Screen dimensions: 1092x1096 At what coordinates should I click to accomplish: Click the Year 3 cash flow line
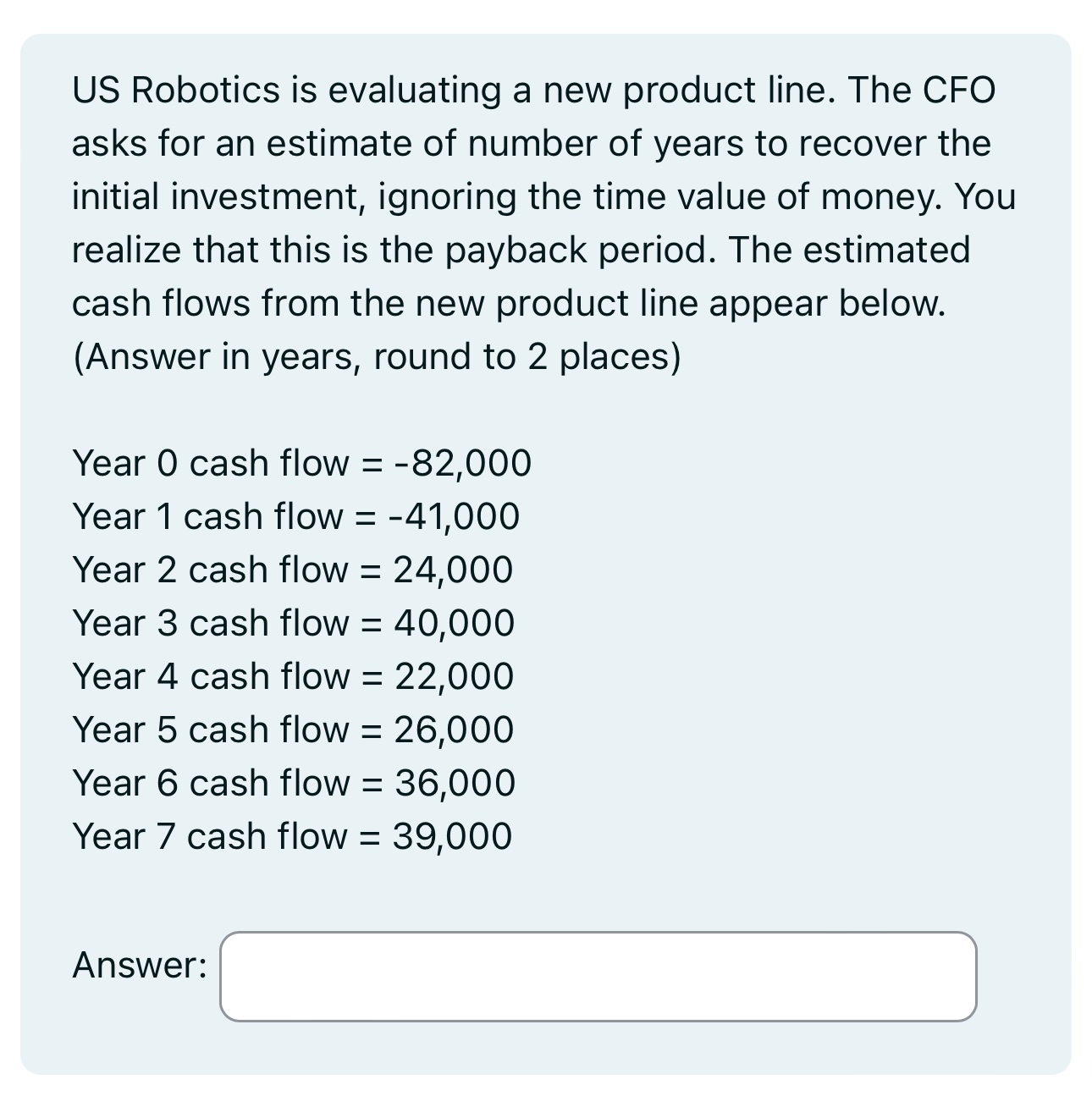293,624
